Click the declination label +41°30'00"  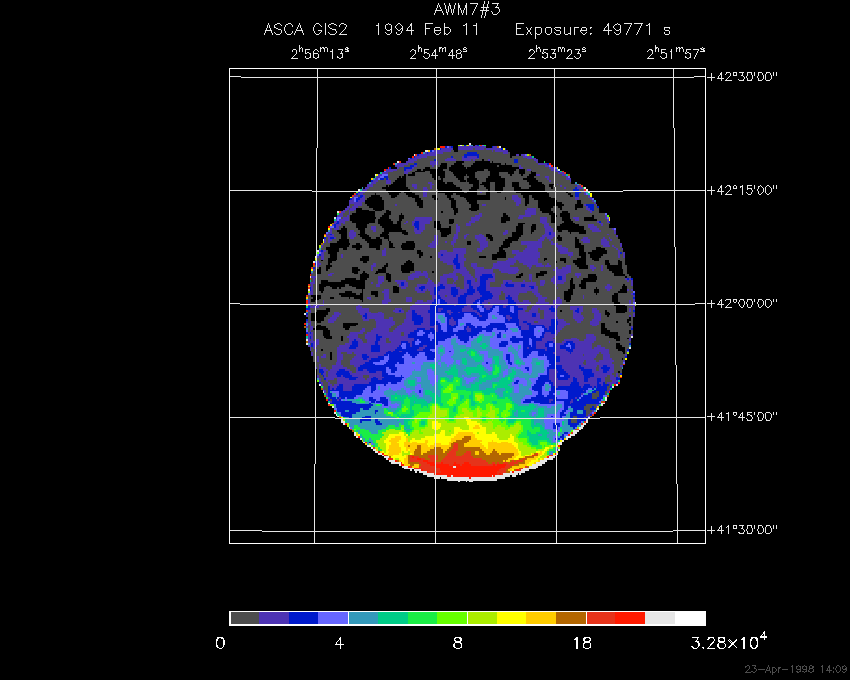click(743, 529)
